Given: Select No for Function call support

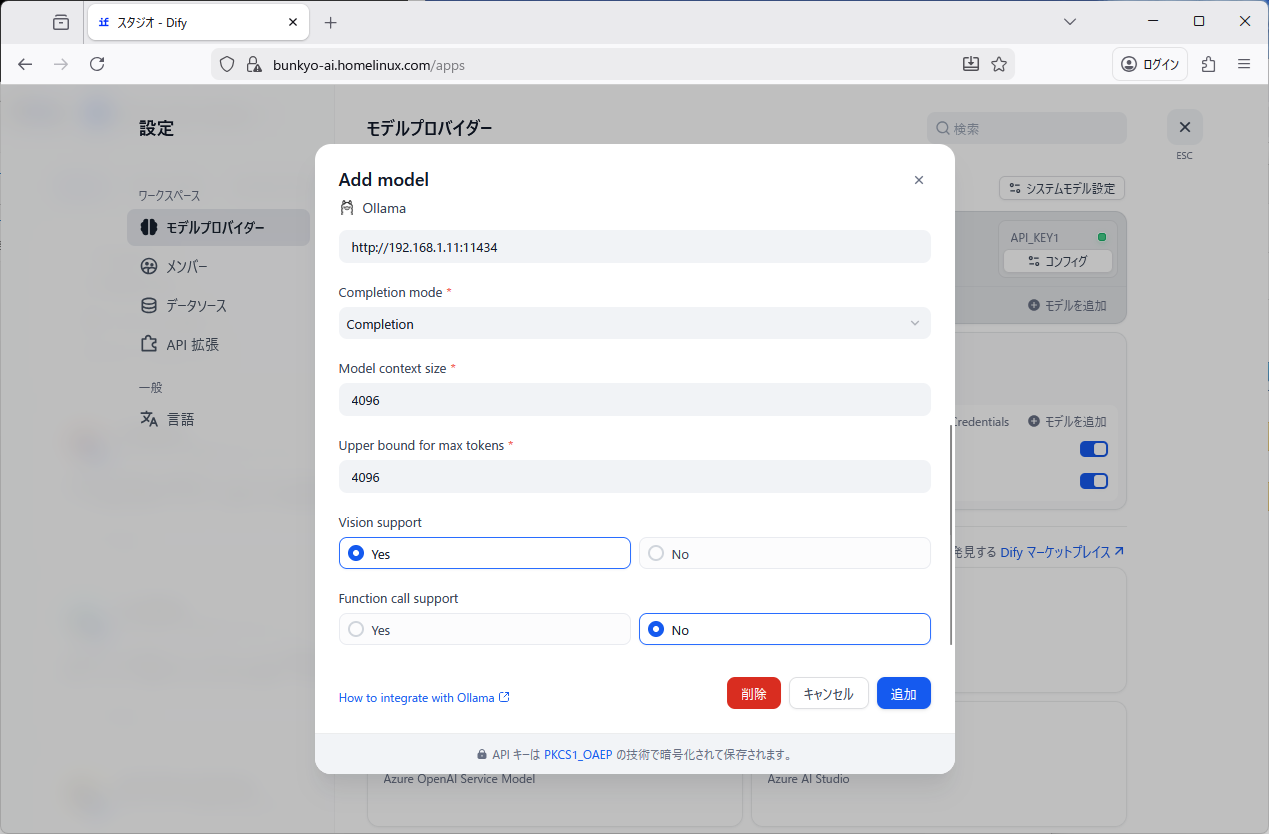Looking at the screenshot, I should pyautogui.click(x=785, y=629).
